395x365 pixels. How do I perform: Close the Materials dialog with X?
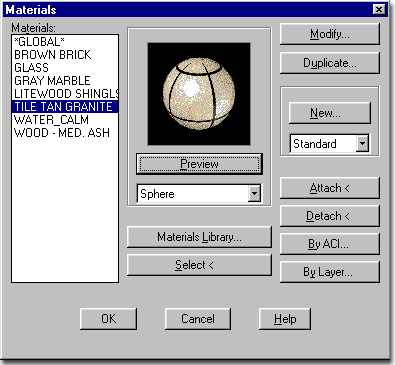click(379, 9)
